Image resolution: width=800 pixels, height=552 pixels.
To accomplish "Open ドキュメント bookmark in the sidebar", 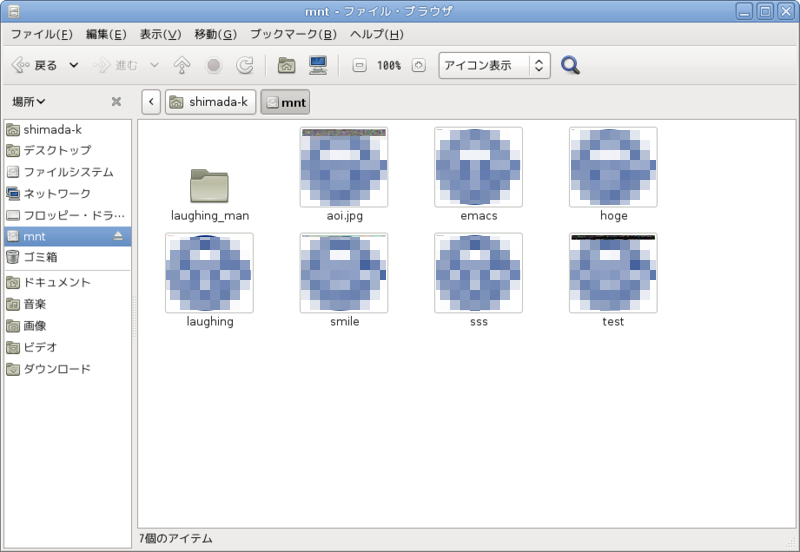I will [x=67, y=282].
